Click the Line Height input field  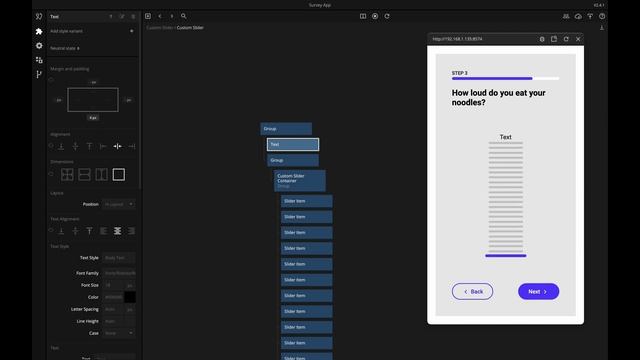click(119, 321)
